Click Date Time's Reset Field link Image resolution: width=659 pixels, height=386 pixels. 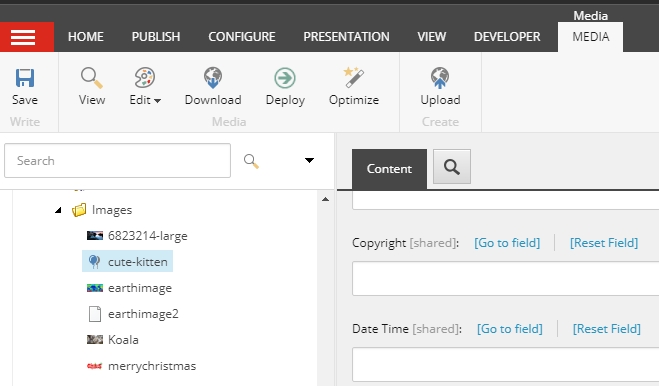tap(606, 329)
